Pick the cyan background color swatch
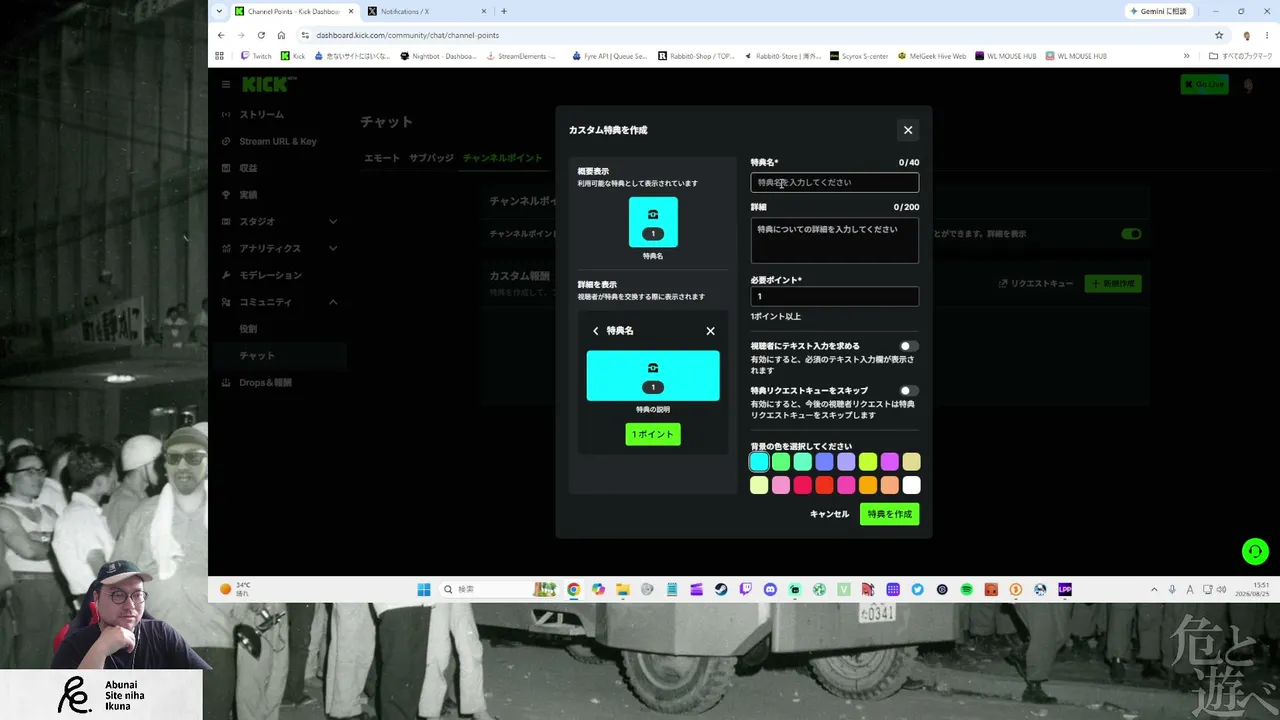The image size is (1280, 720). click(759, 462)
